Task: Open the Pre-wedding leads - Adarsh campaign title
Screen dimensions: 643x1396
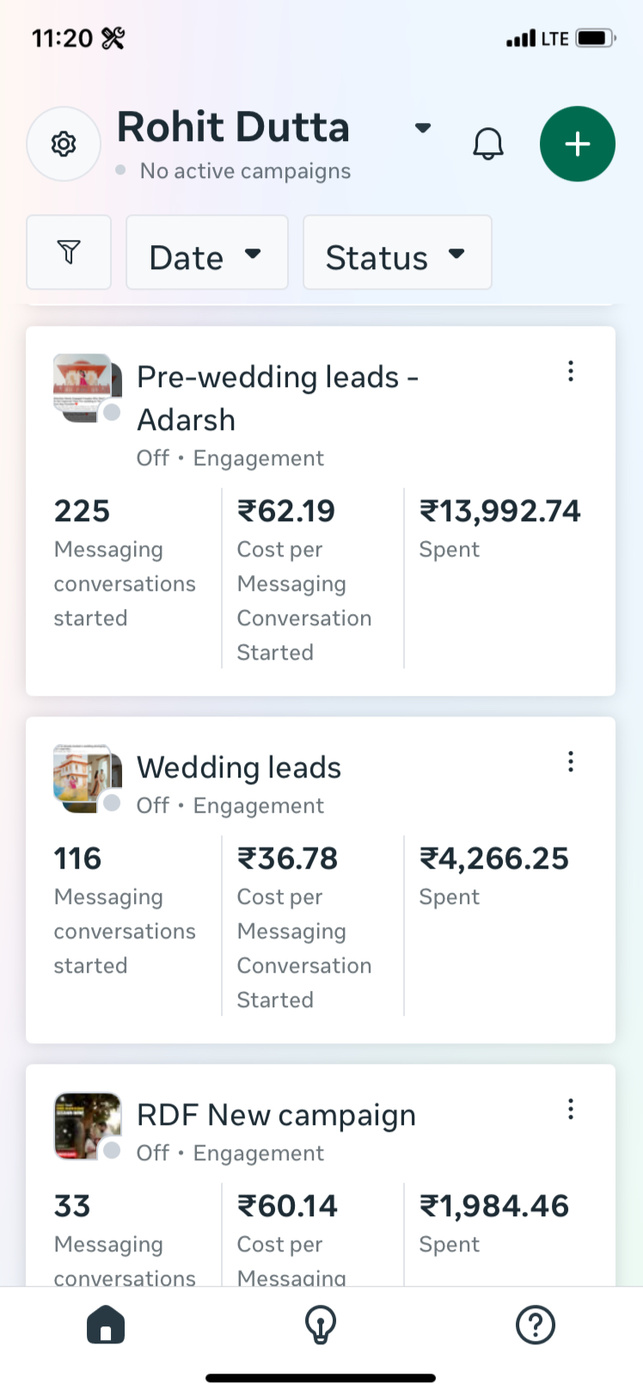Action: tap(277, 397)
